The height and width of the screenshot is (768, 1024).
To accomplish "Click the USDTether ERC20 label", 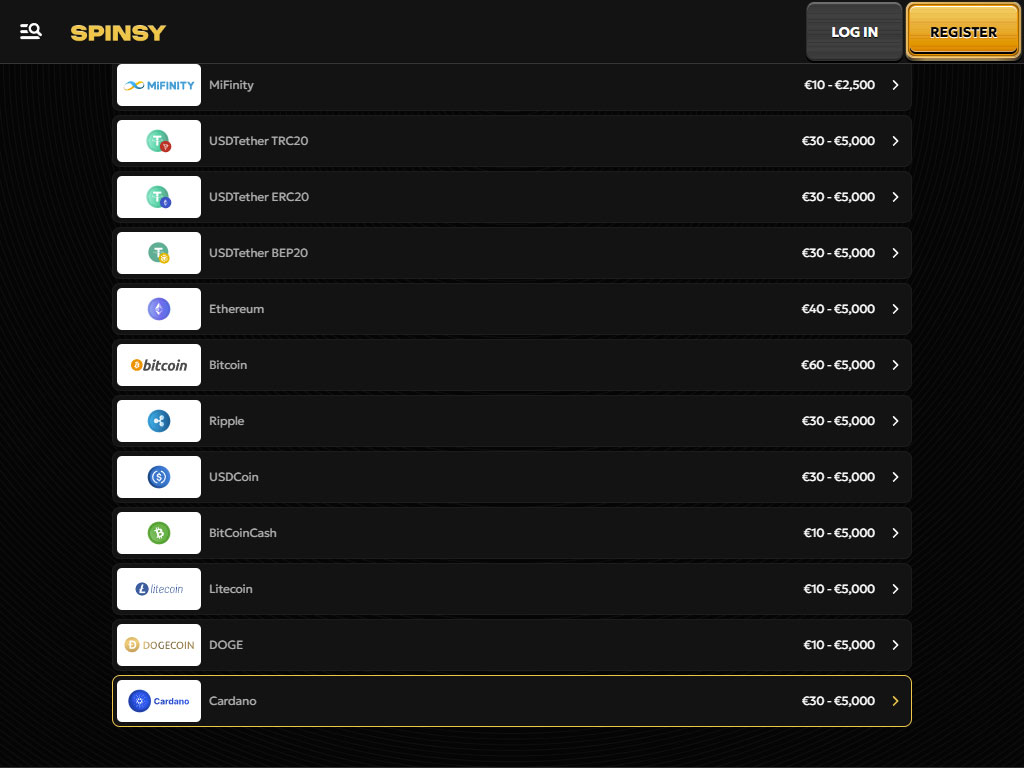I will coord(259,197).
